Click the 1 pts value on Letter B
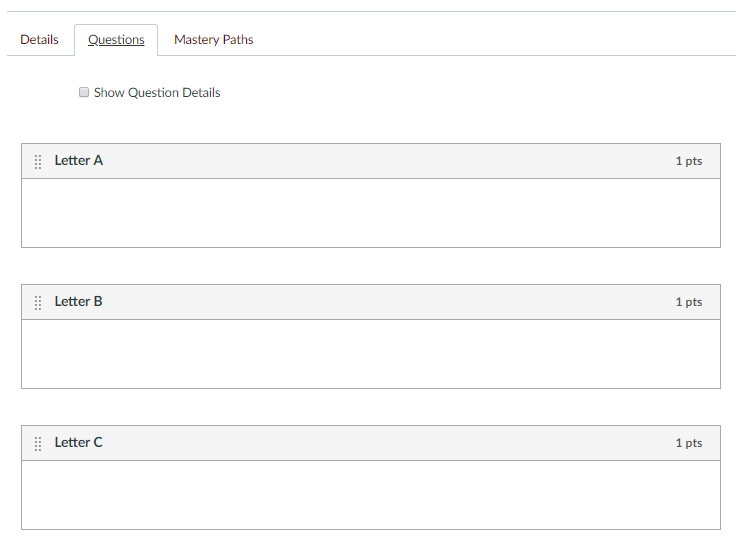This screenshot has height=543, width=749. click(688, 302)
